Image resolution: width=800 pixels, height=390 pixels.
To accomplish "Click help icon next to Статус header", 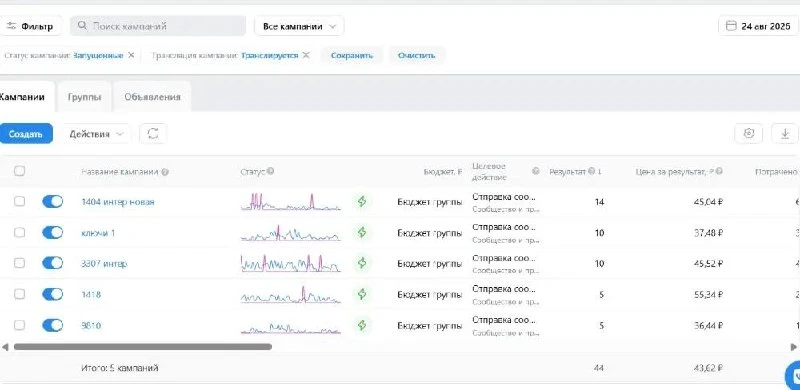I will tap(270, 171).
